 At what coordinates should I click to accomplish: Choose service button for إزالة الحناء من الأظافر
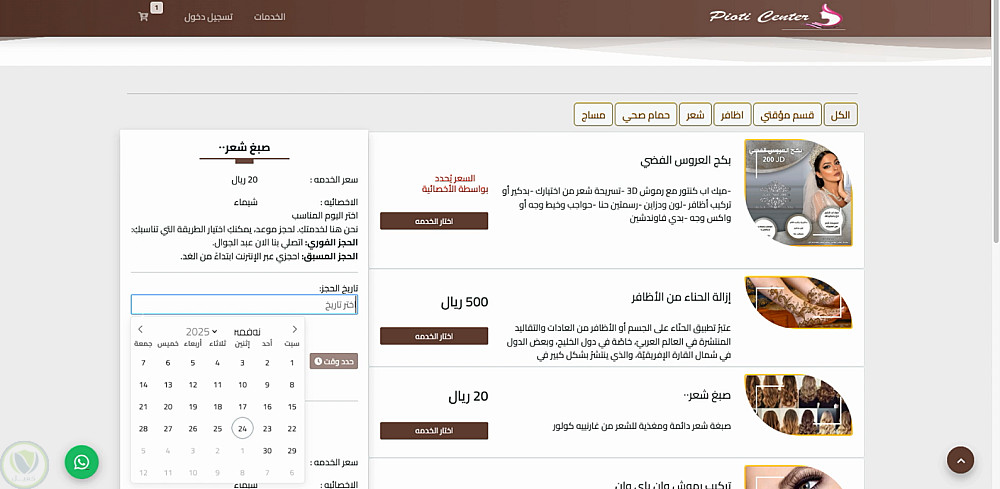pyautogui.click(x=434, y=336)
